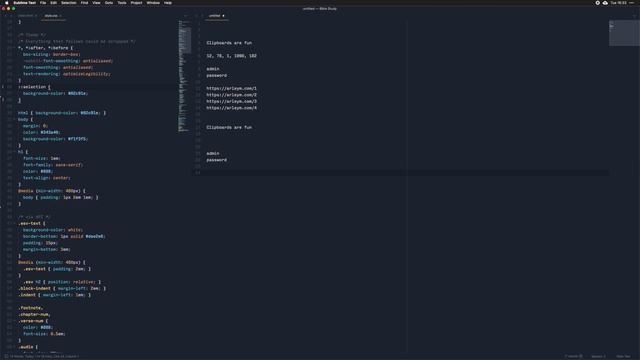Click the '.block-indent' rule line
This screenshot has height=360, width=640.
[62, 289]
